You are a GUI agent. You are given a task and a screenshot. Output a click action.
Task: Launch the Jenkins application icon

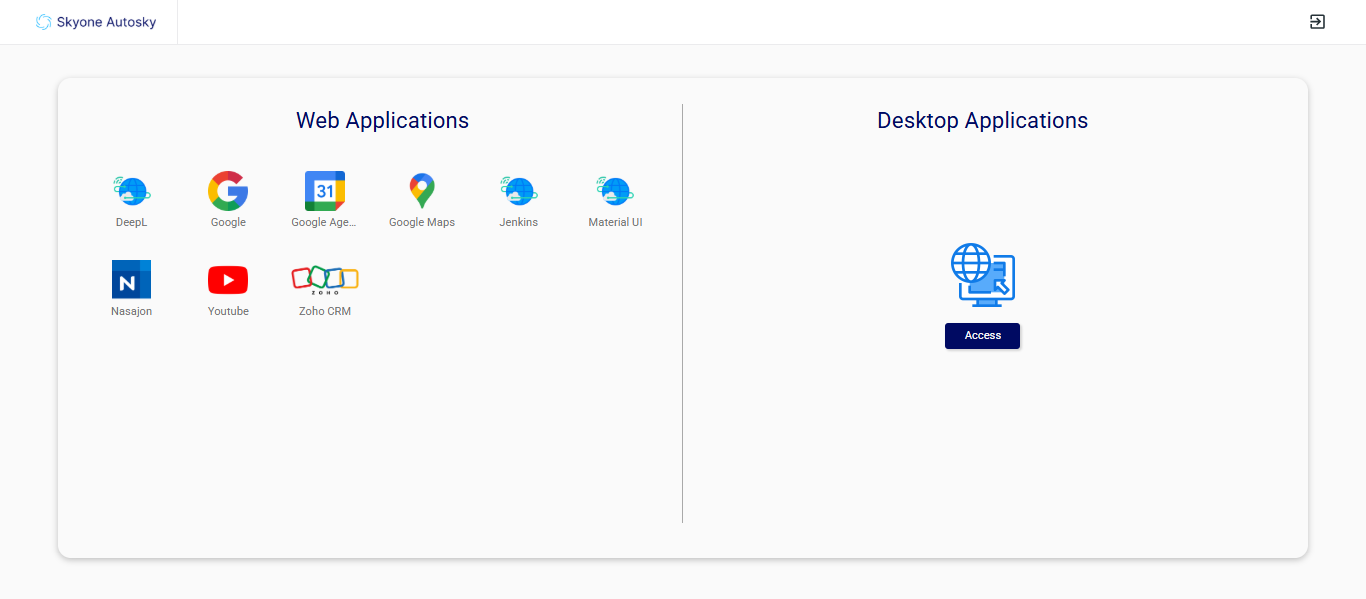tap(518, 190)
